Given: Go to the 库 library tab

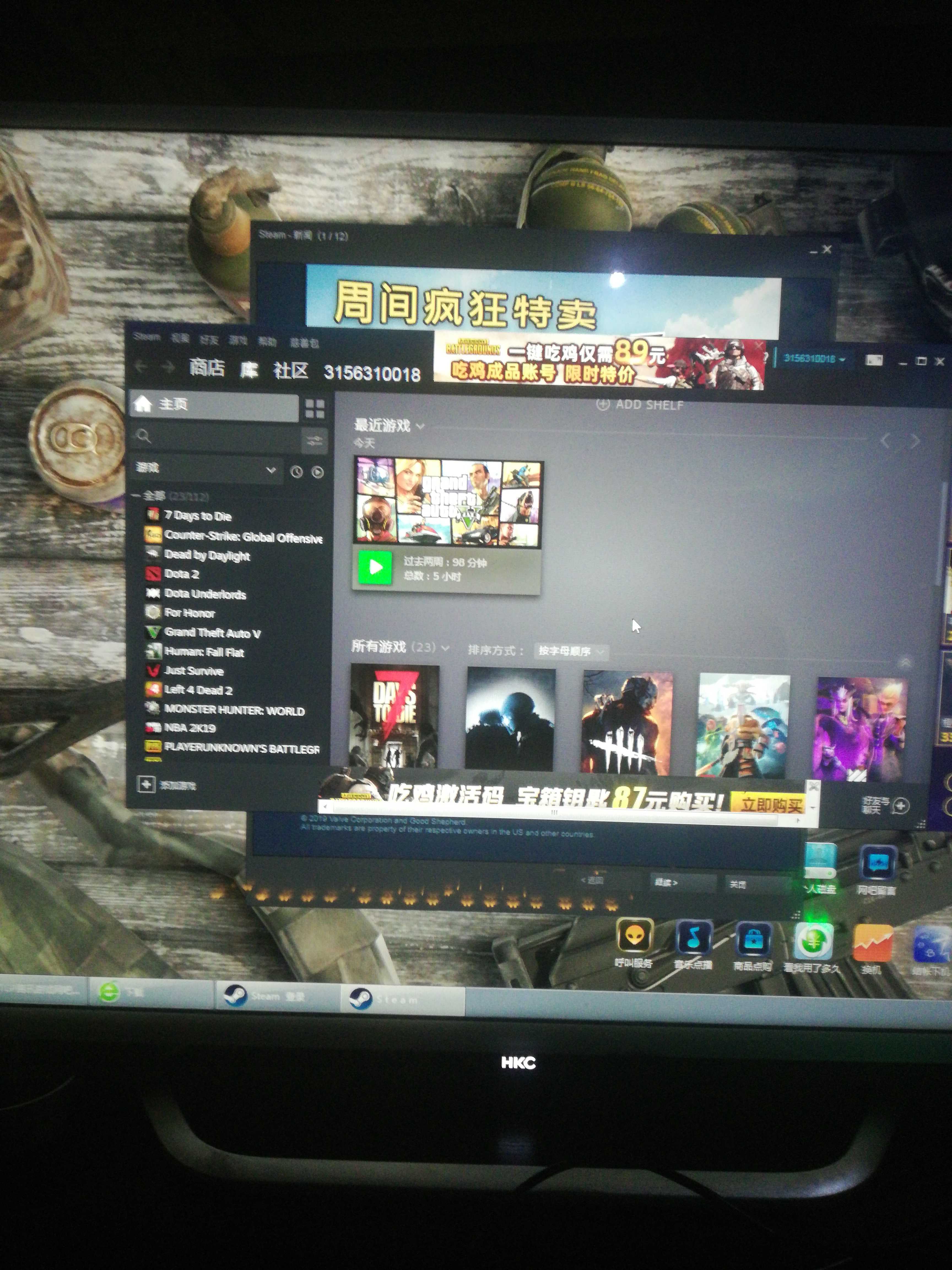Looking at the screenshot, I should [x=249, y=370].
